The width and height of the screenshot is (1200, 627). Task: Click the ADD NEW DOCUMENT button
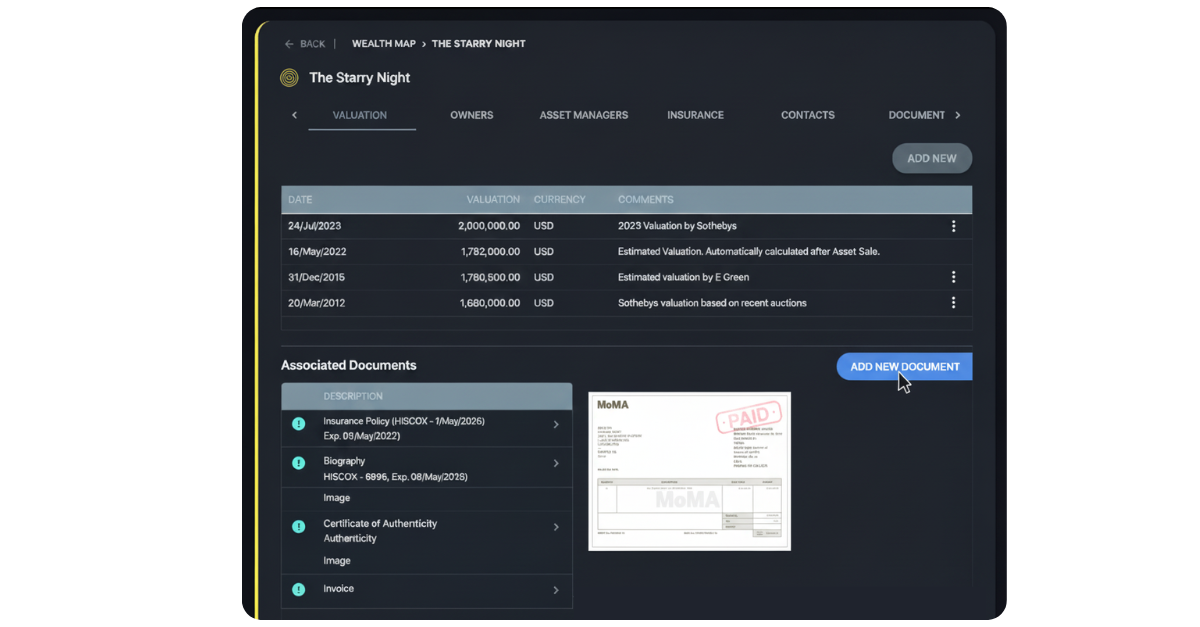coord(903,366)
